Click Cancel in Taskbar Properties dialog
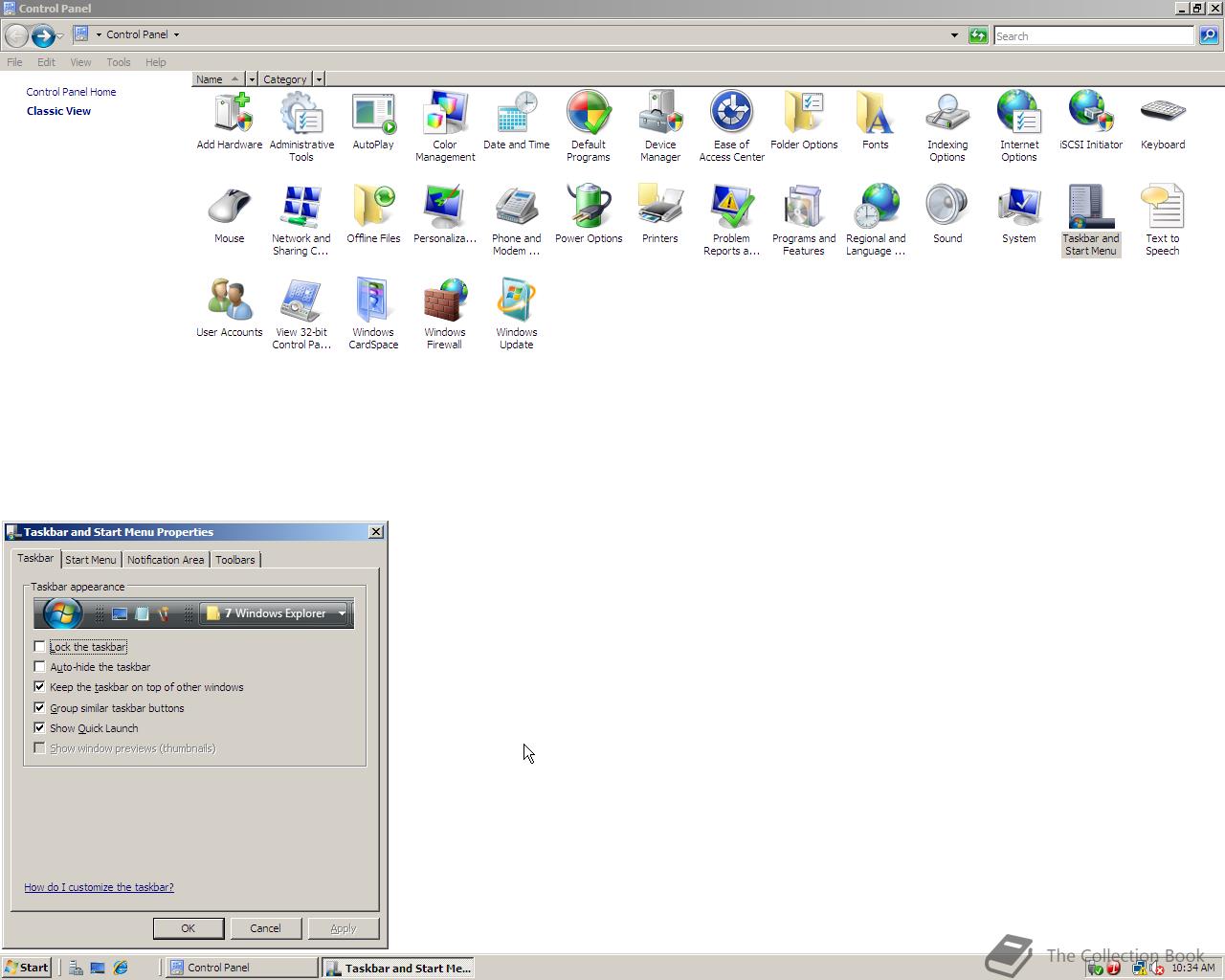Image resolution: width=1225 pixels, height=980 pixels. (266, 928)
